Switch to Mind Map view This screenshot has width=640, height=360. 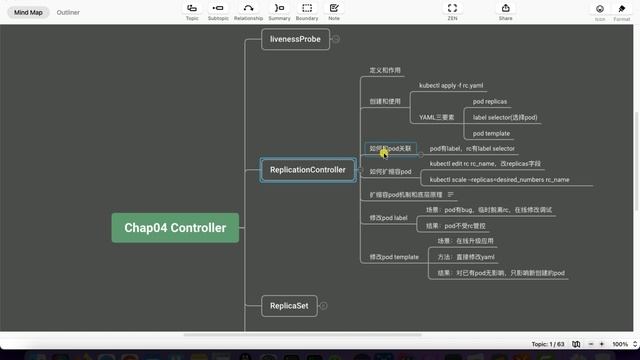point(28,12)
